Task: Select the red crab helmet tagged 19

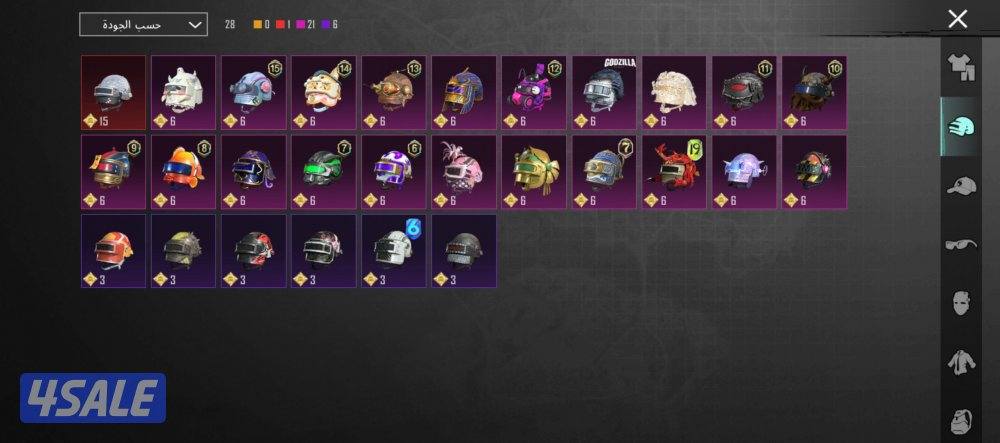Action: click(674, 172)
